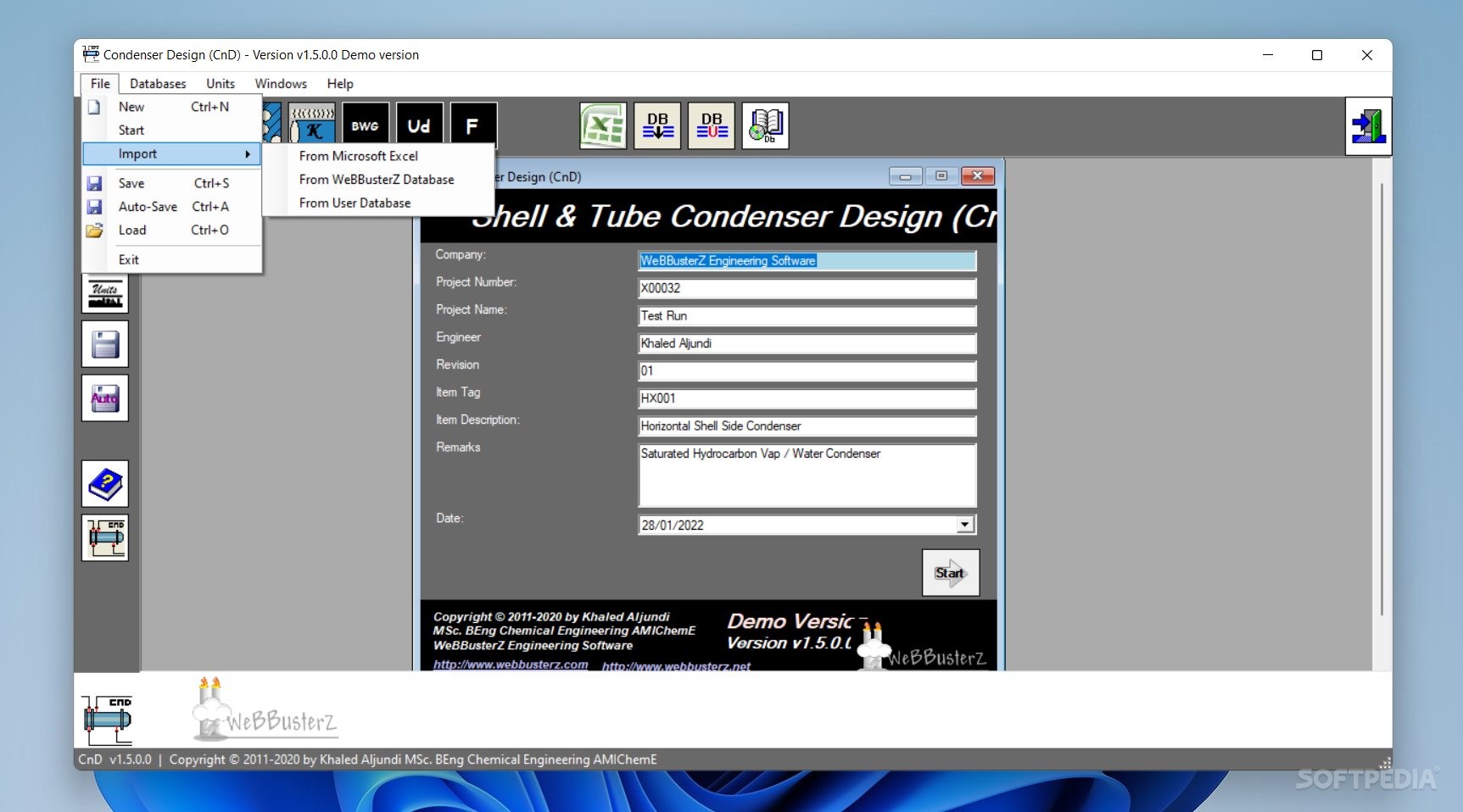Open the Windows menu
Viewport: 1463px width, 812px height.
(x=281, y=83)
